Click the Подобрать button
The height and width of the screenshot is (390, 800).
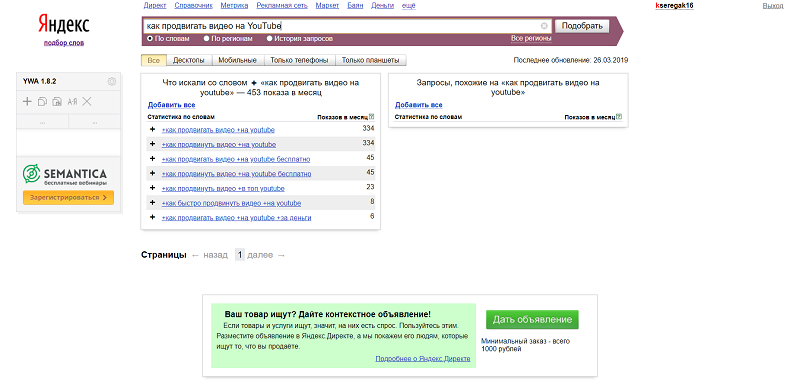pyautogui.click(x=582, y=26)
